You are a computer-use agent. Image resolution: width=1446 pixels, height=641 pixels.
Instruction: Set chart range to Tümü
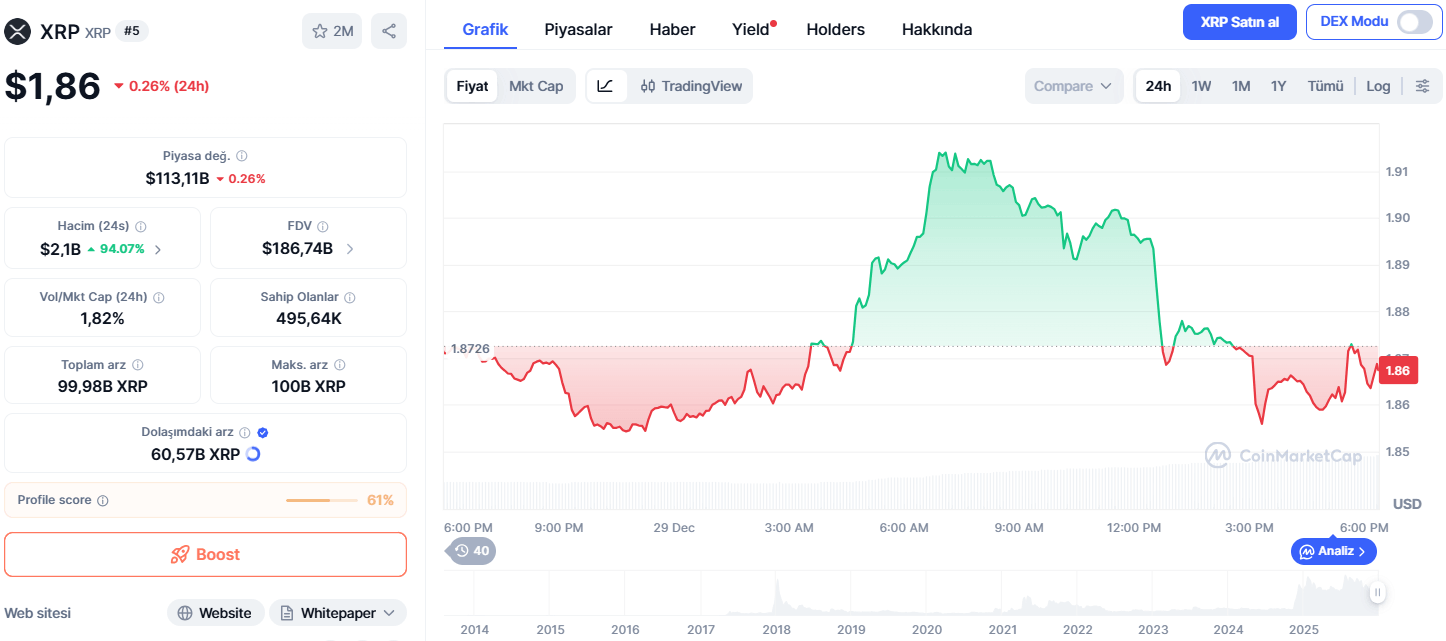pyautogui.click(x=1326, y=86)
